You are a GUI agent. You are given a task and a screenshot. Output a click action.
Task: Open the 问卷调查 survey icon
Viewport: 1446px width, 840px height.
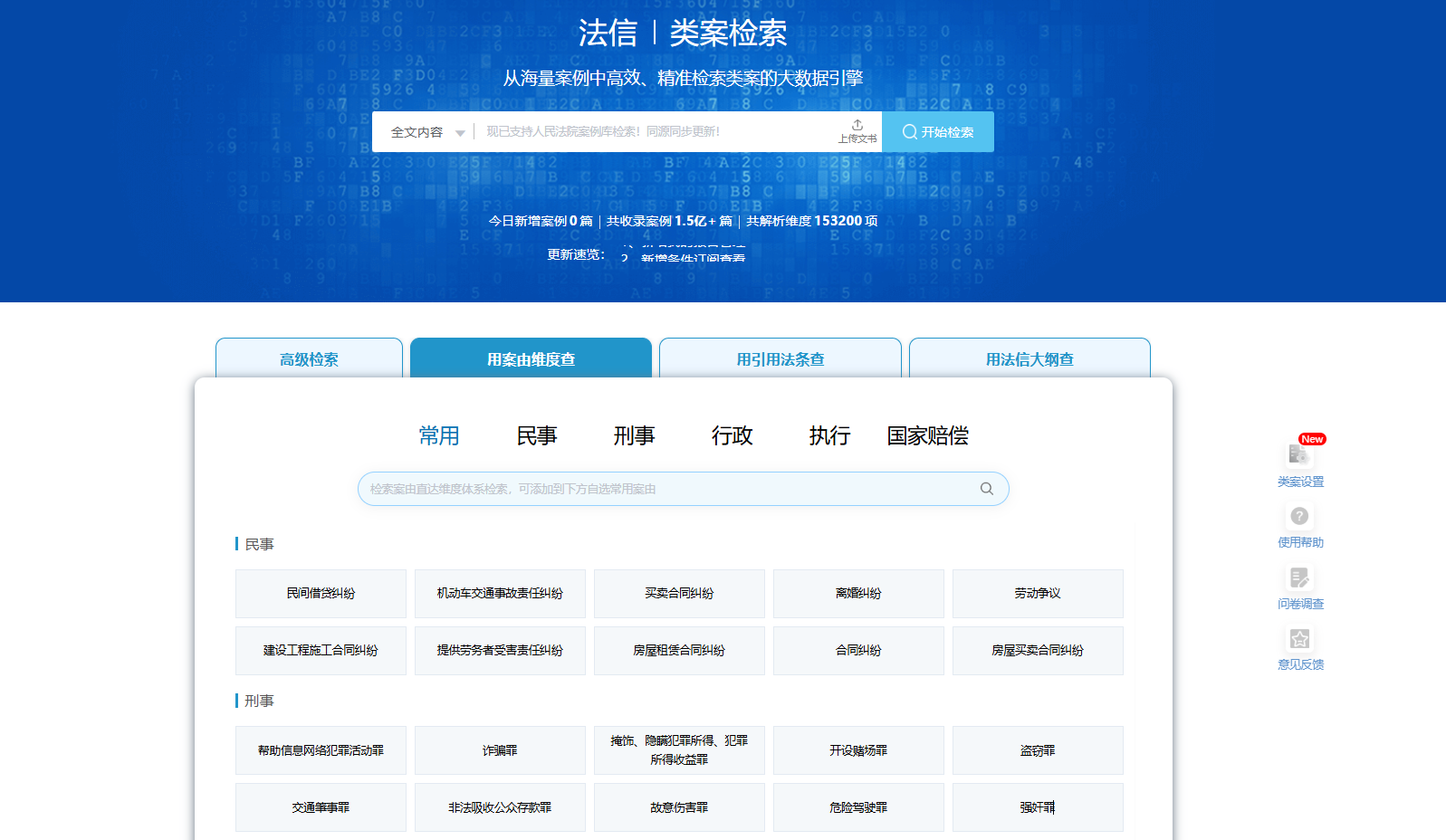click(1300, 577)
